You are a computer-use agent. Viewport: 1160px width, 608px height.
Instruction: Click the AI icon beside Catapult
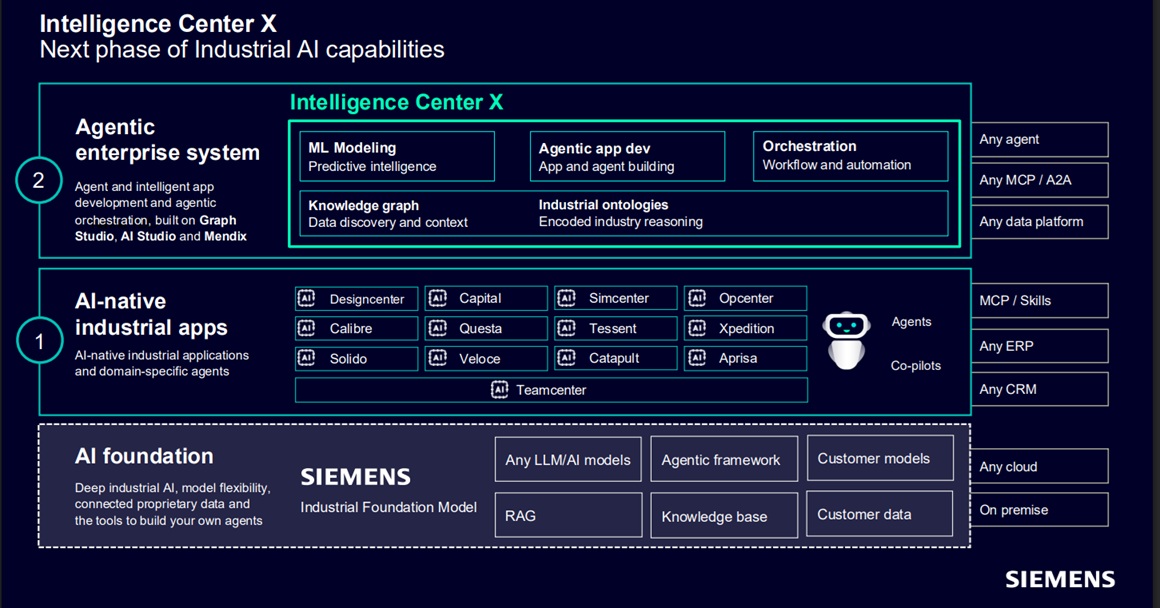[567, 358]
